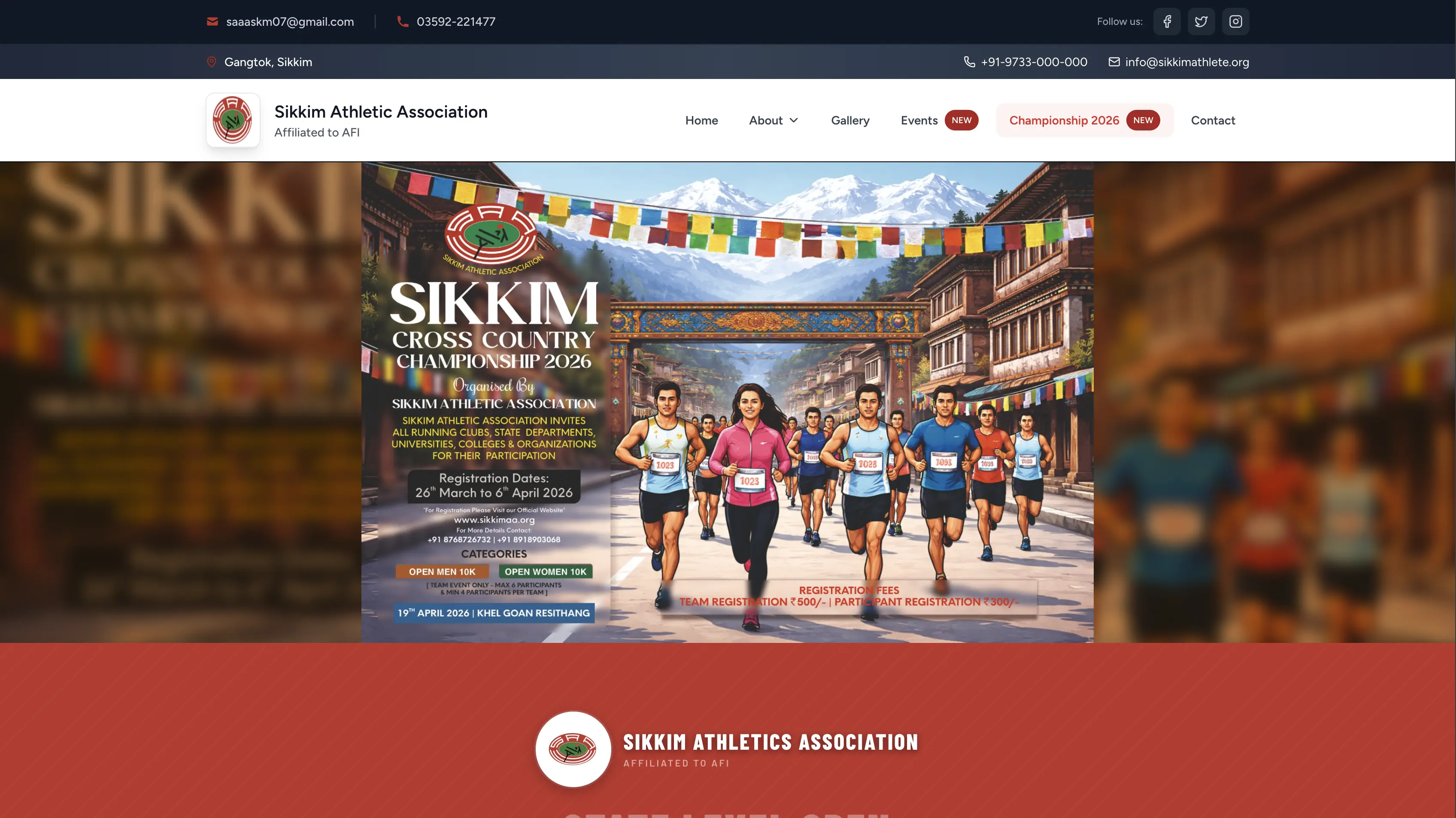
Task: Click the saaaskm07@gmail.com email link
Action: coord(290,21)
